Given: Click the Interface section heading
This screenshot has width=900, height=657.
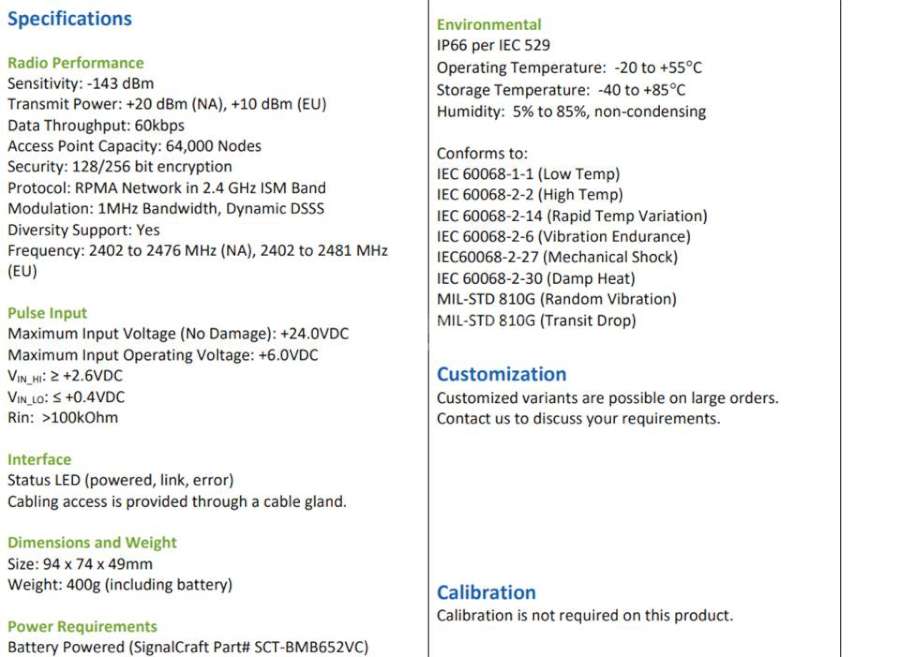Looking at the screenshot, I should (40, 460).
